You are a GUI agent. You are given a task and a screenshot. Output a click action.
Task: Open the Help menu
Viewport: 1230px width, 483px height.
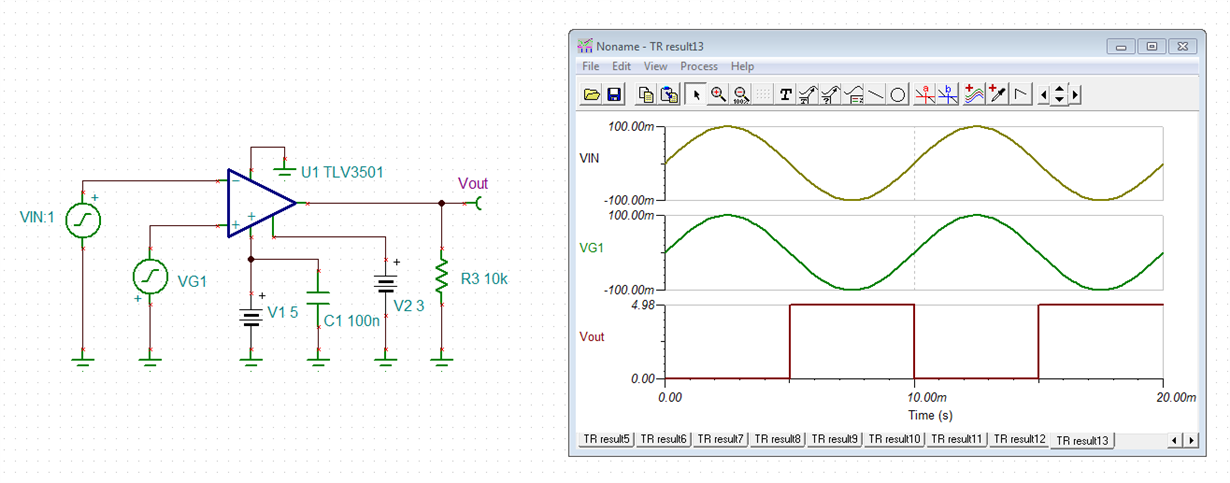742,66
